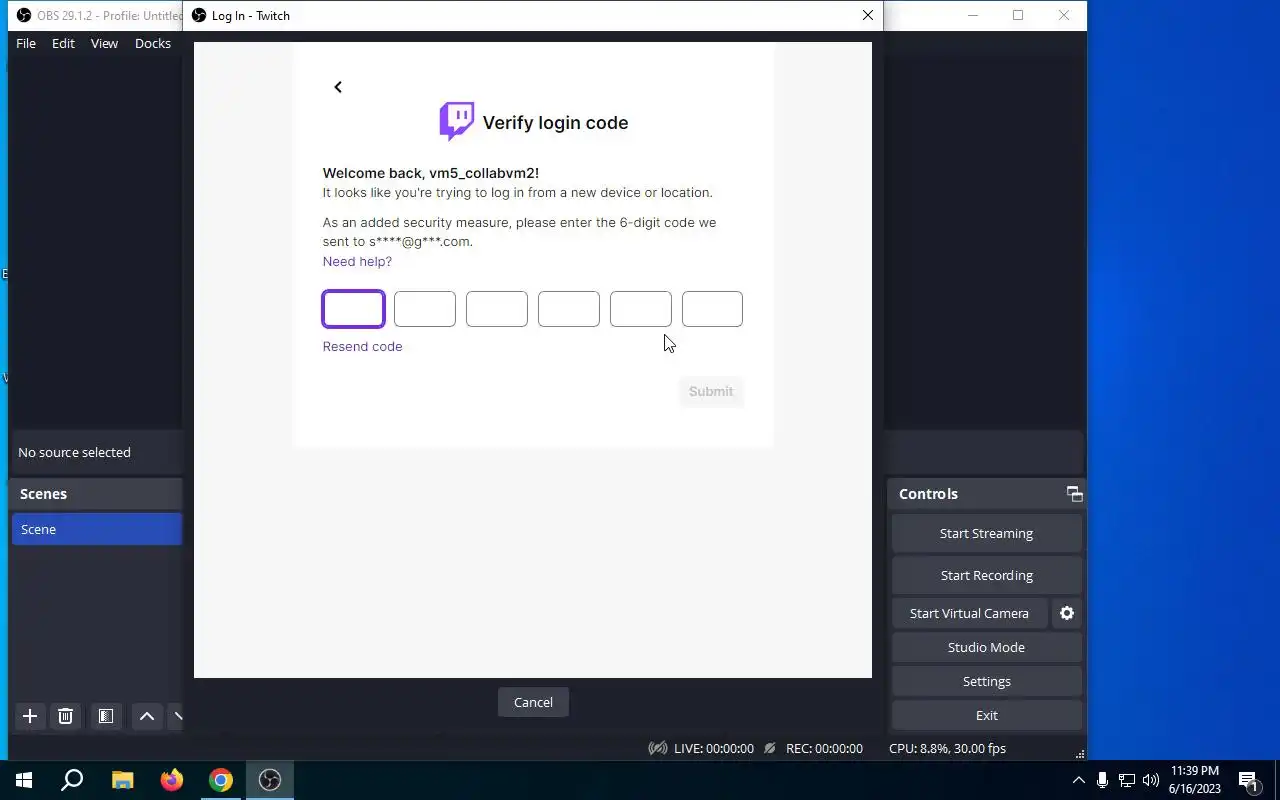Viewport: 1280px width, 800px height.
Task: Focus the sixth login code digit box
Action: [x=712, y=309]
